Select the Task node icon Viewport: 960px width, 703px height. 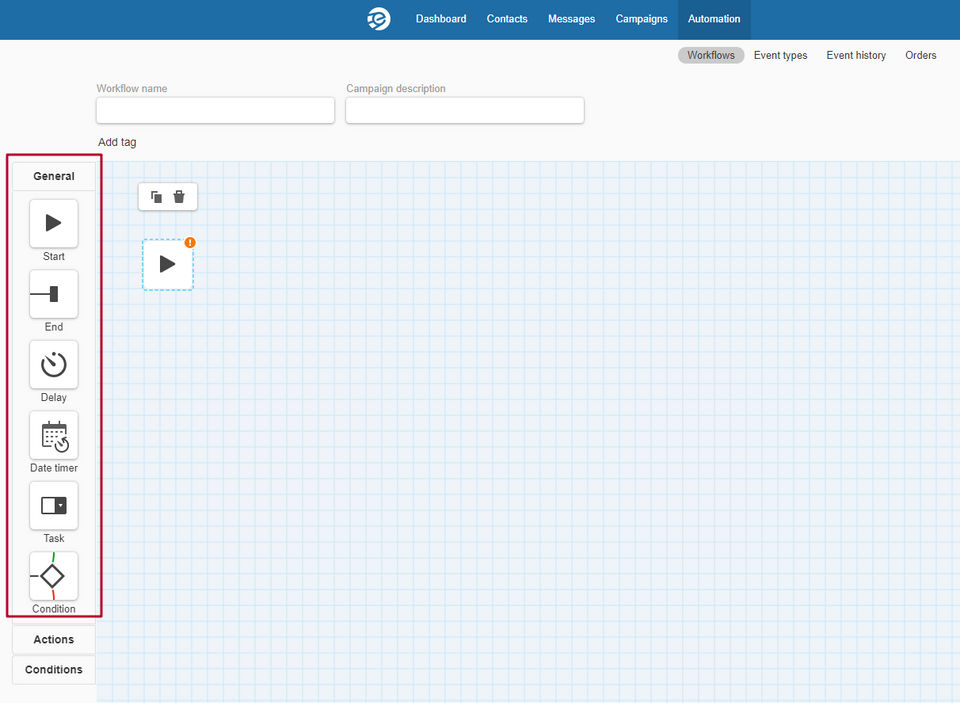[x=54, y=505]
